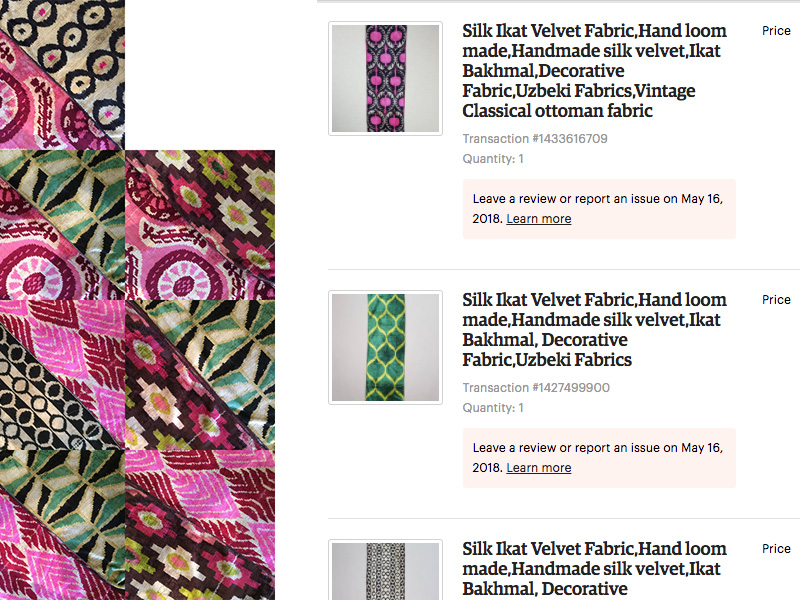Open the black and white ikat fabric thumbnail
This screenshot has height=600, width=800.
[x=385, y=570]
